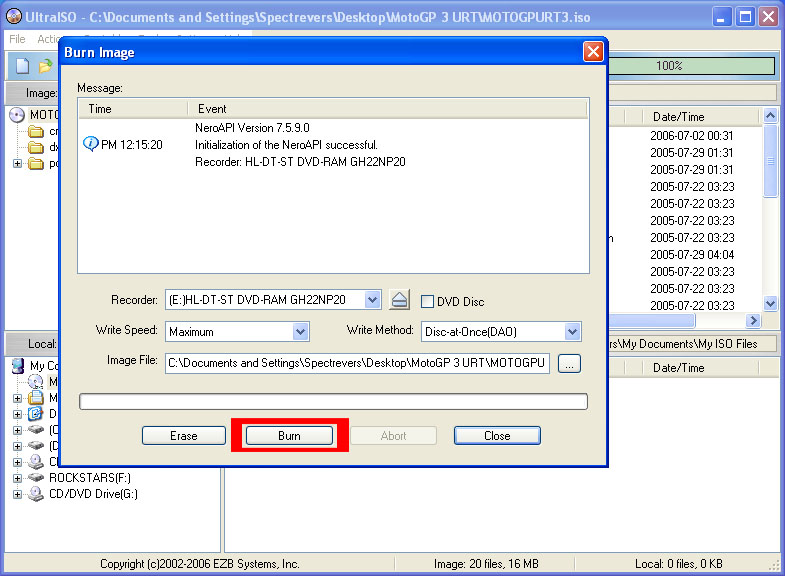The image size is (785, 576).
Task: Enable the DVD Disc checkbox
Action: pos(427,301)
